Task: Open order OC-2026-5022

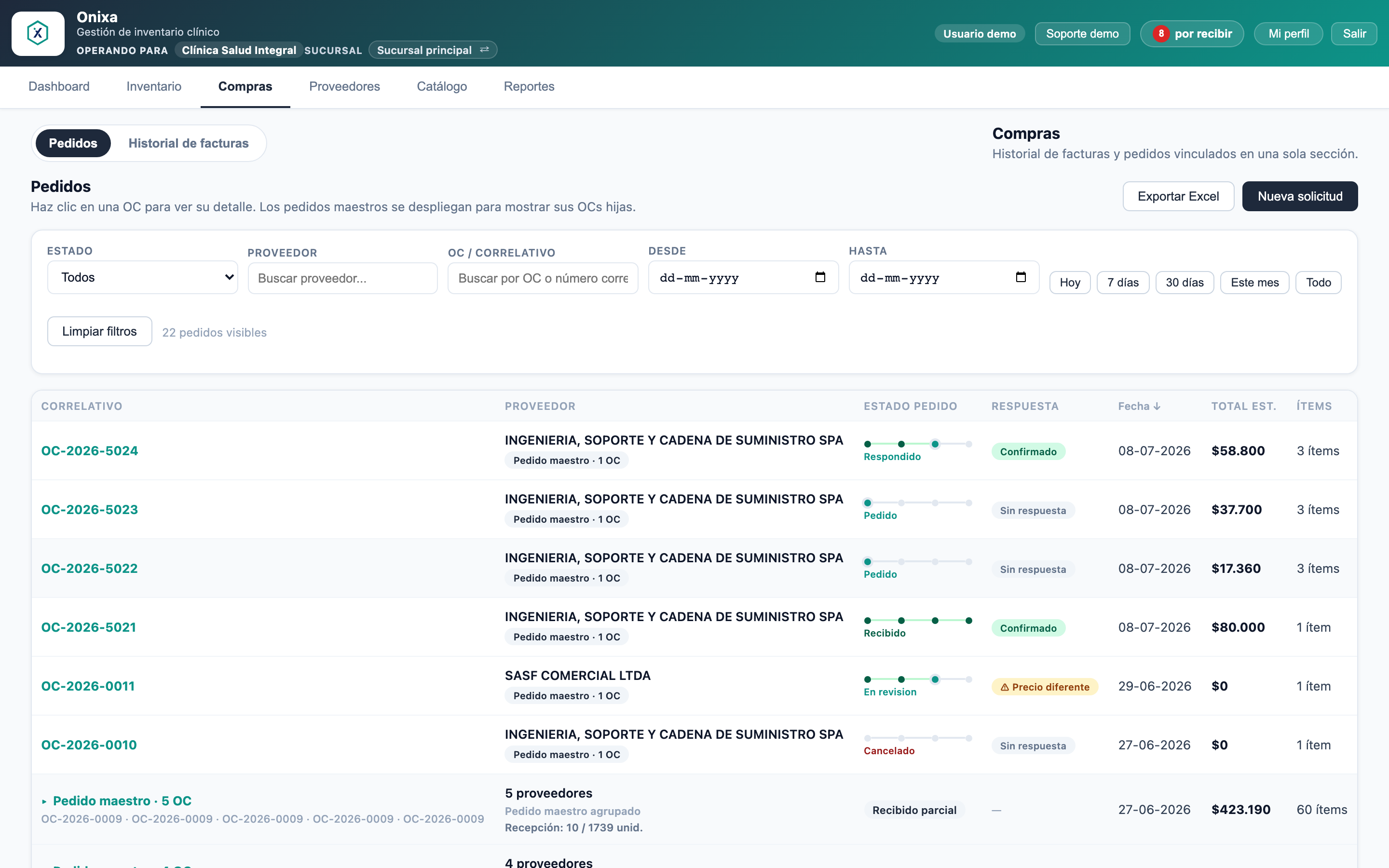Action: point(90,569)
